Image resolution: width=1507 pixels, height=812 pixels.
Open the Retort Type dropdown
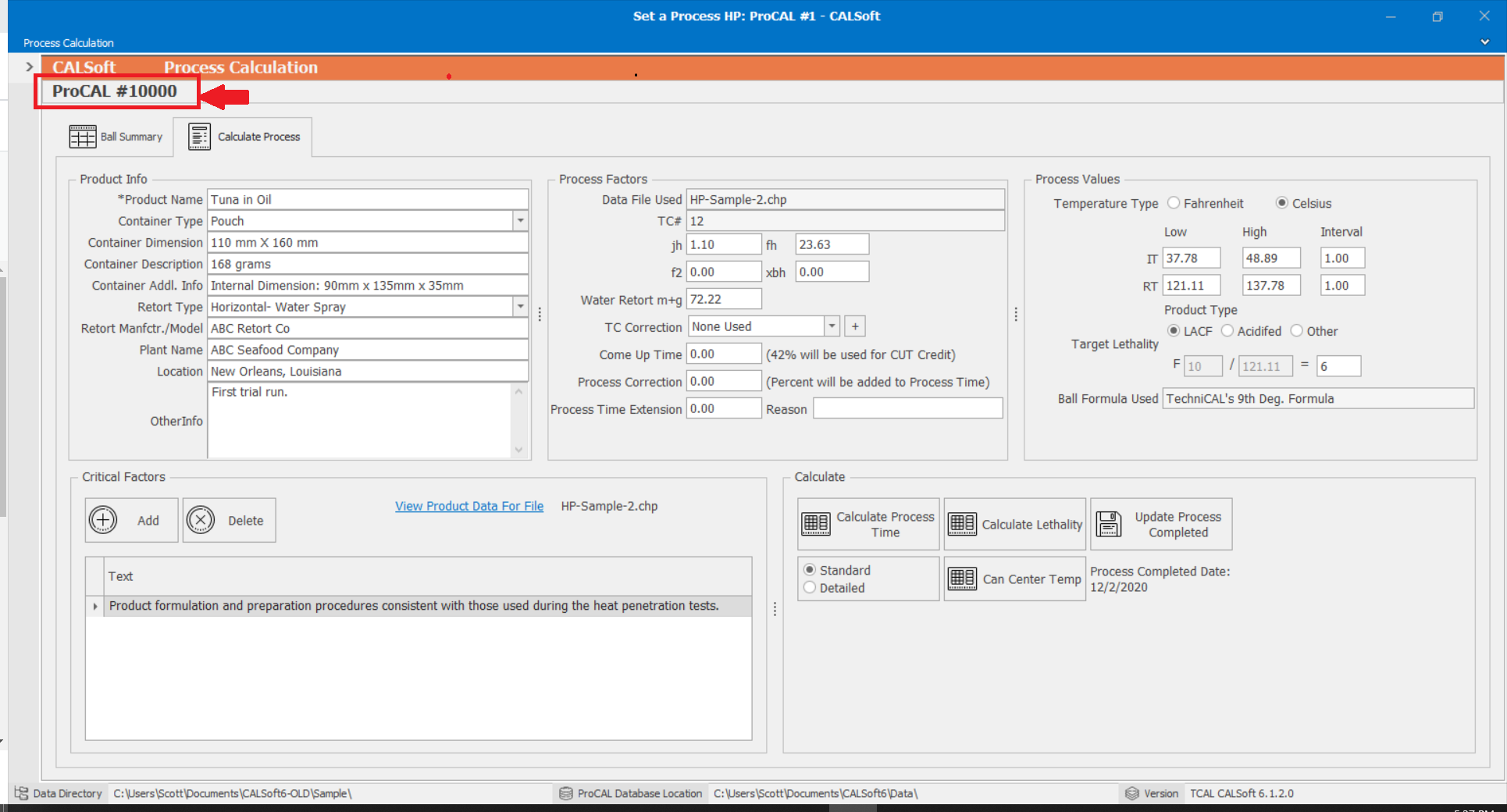(520, 307)
